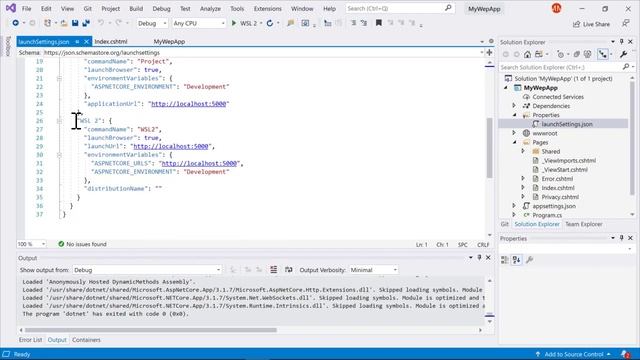
Task: Click the Pending Changes Filter clock icon
Action: pos(560,54)
